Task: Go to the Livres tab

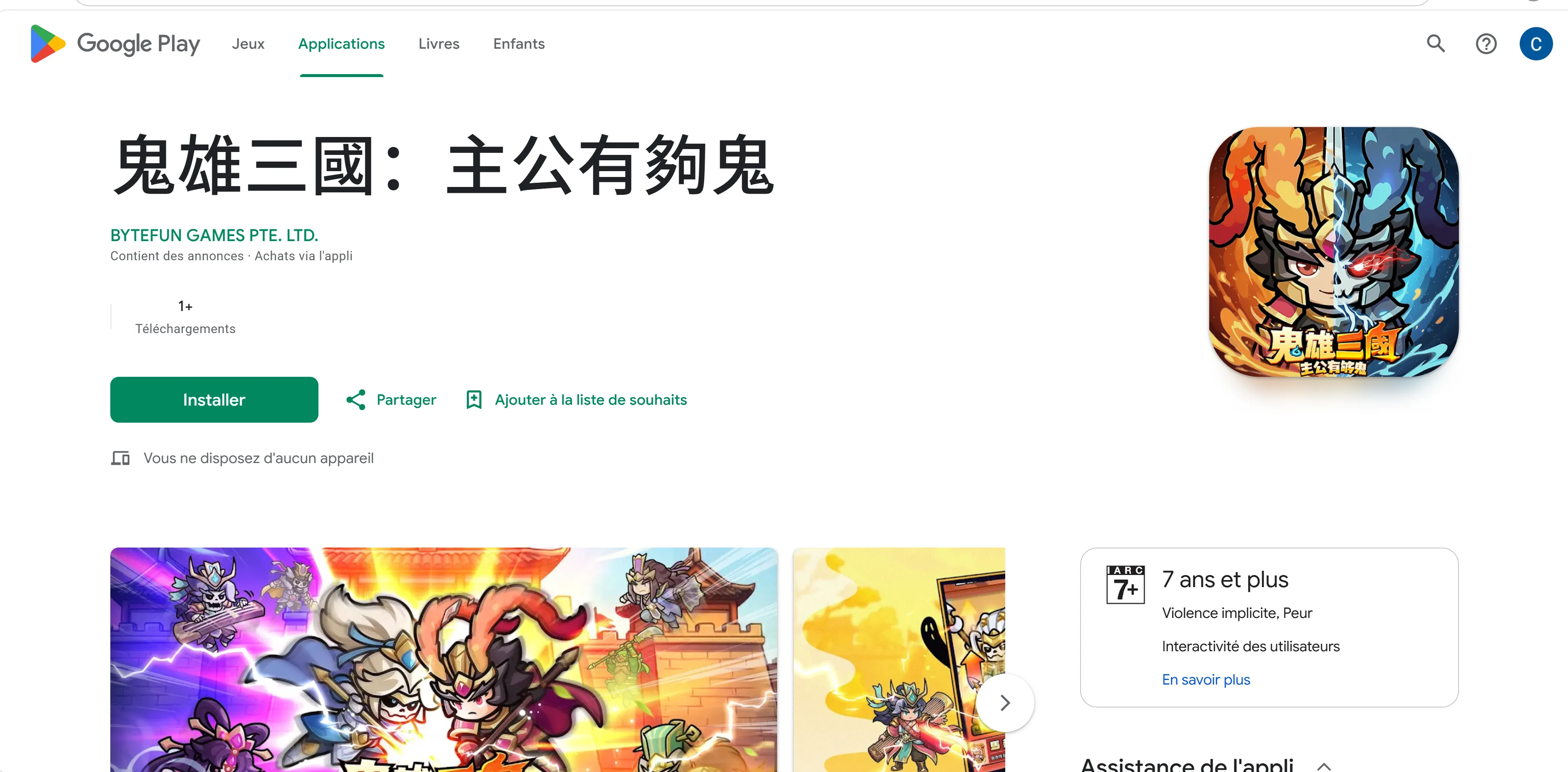Action: [x=439, y=44]
